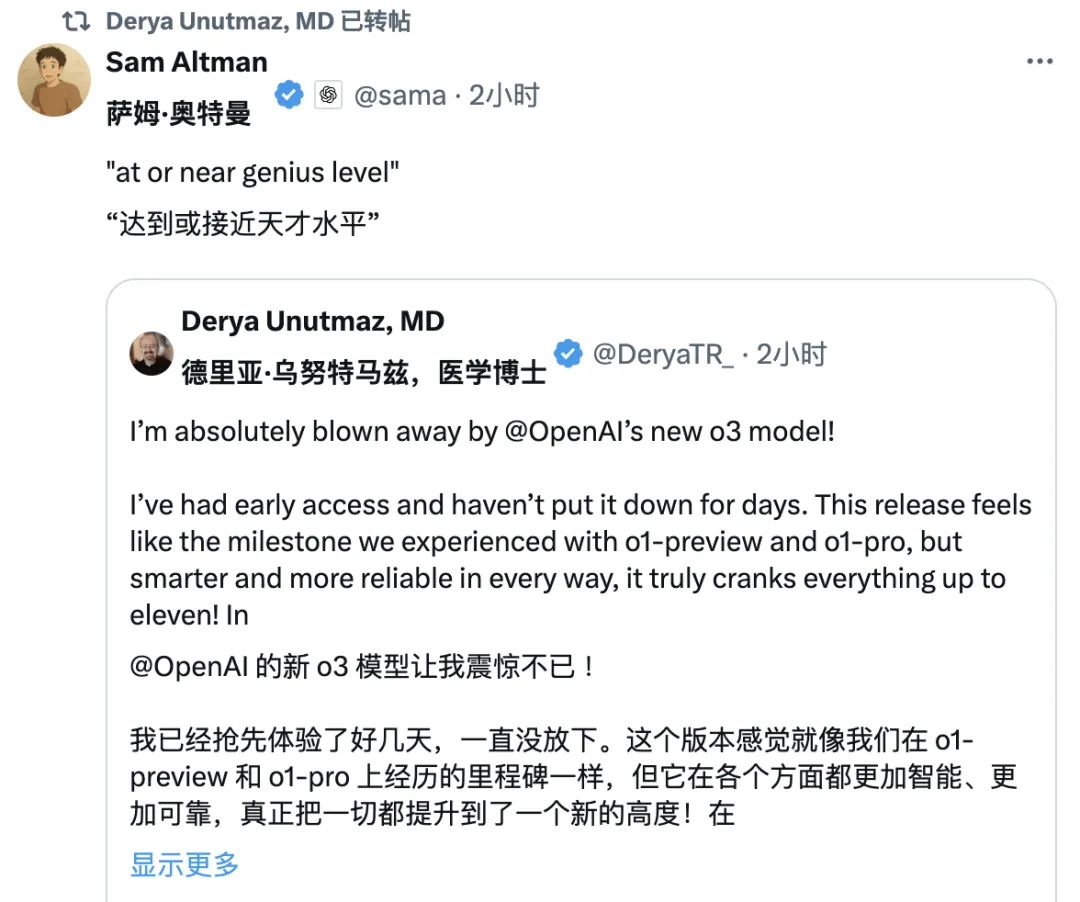Click the OpenAI affiliation badge next to @sama
The height and width of the screenshot is (902, 1080).
tap(330, 93)
